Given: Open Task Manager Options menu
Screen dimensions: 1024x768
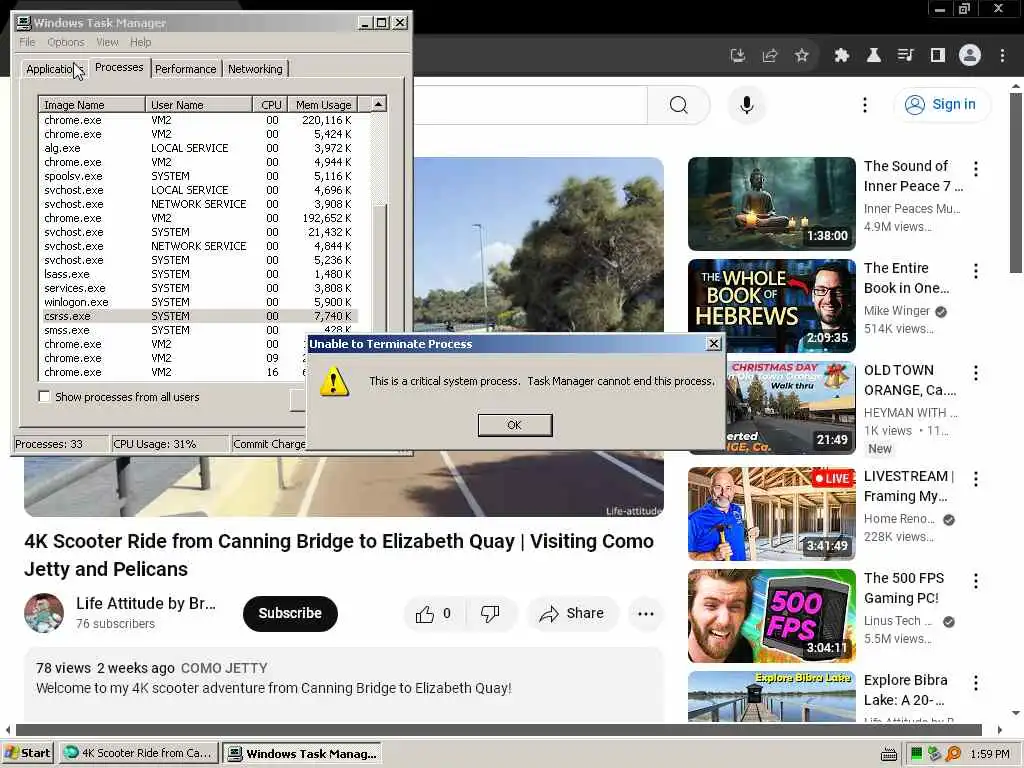Looking at the screenshot, I should coord(66,42).
